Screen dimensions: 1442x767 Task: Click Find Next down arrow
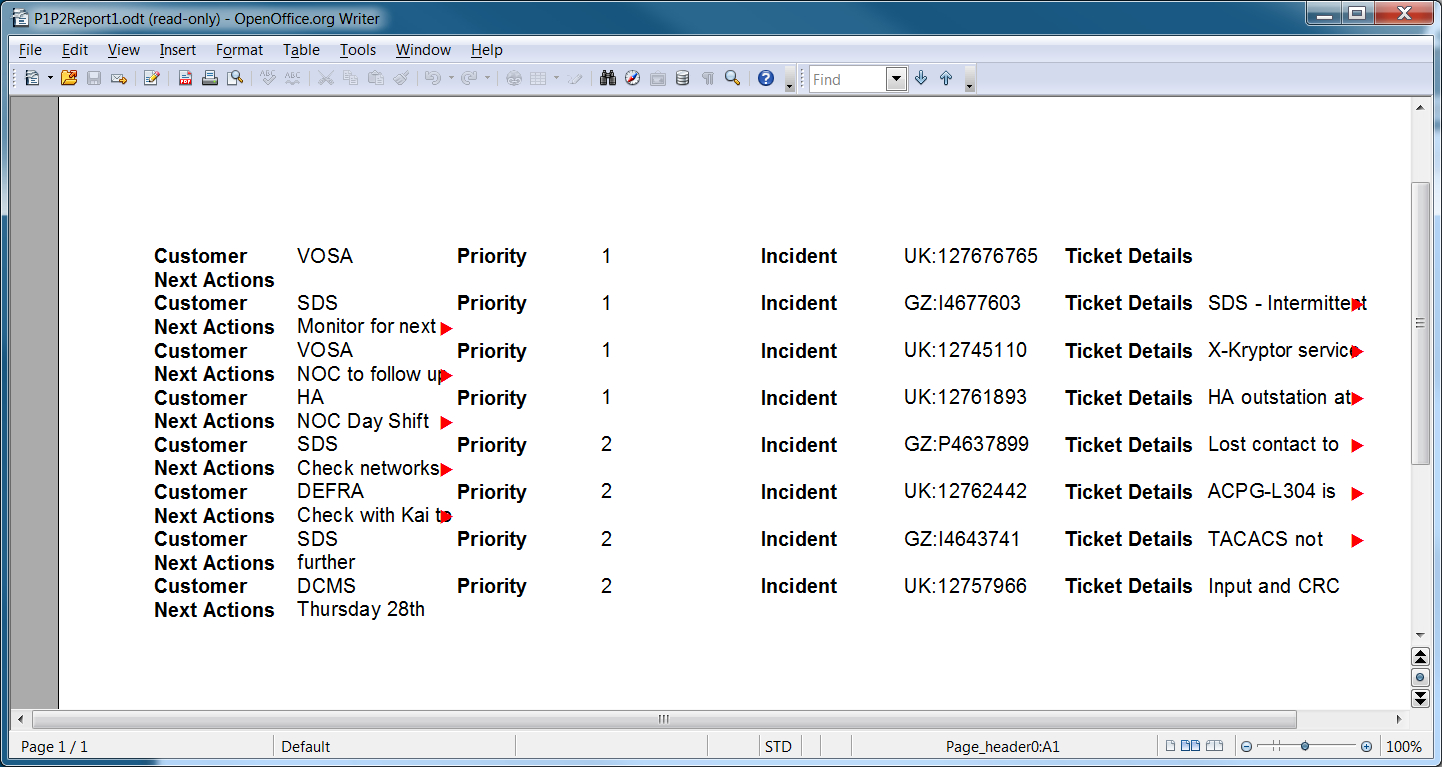(x=921, y=78)
